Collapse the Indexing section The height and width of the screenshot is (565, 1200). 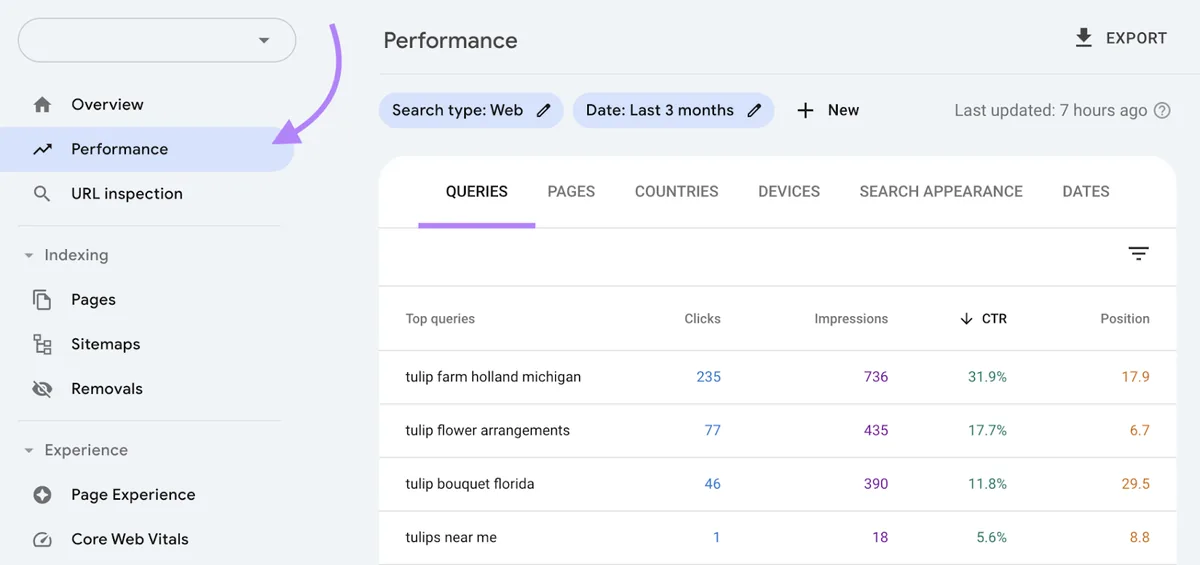click(29, 256)
